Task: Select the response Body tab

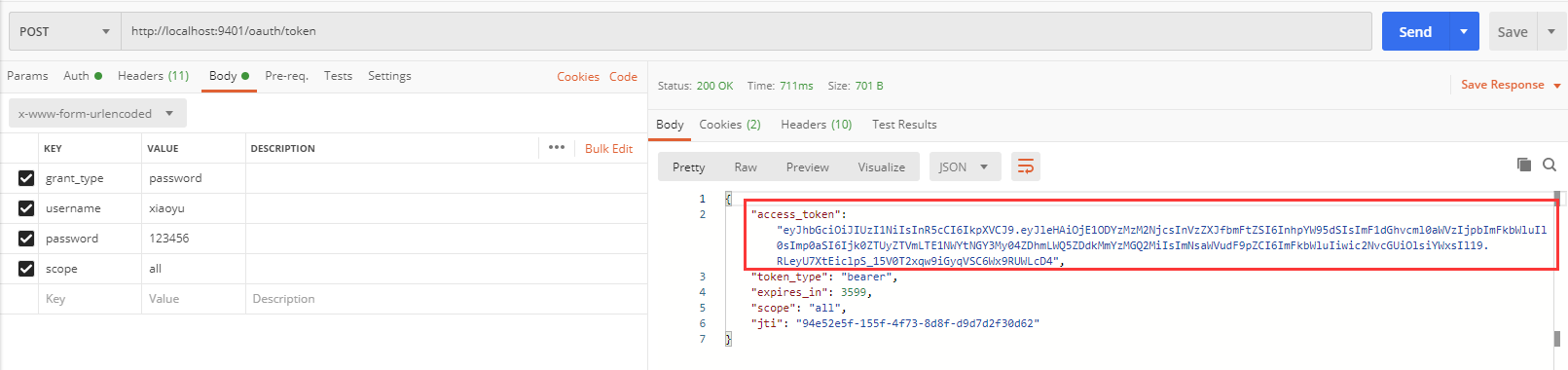Action: point(670,125)
